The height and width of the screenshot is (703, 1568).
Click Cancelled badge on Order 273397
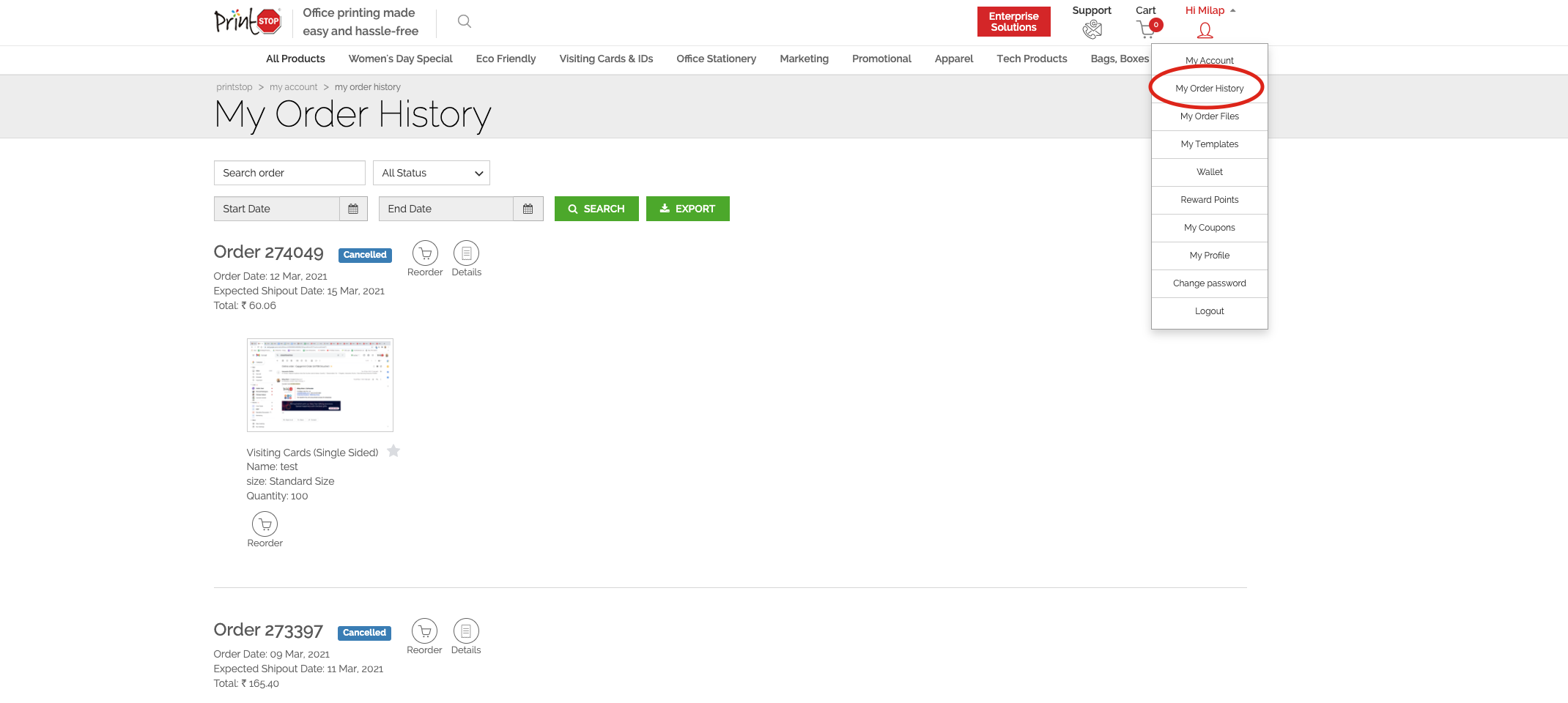(x=364, y=633)
